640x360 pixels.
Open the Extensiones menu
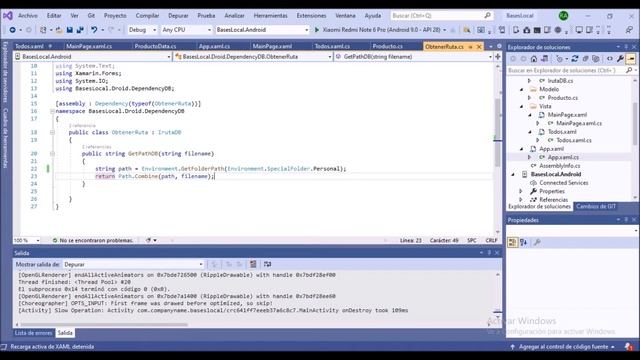311,16
